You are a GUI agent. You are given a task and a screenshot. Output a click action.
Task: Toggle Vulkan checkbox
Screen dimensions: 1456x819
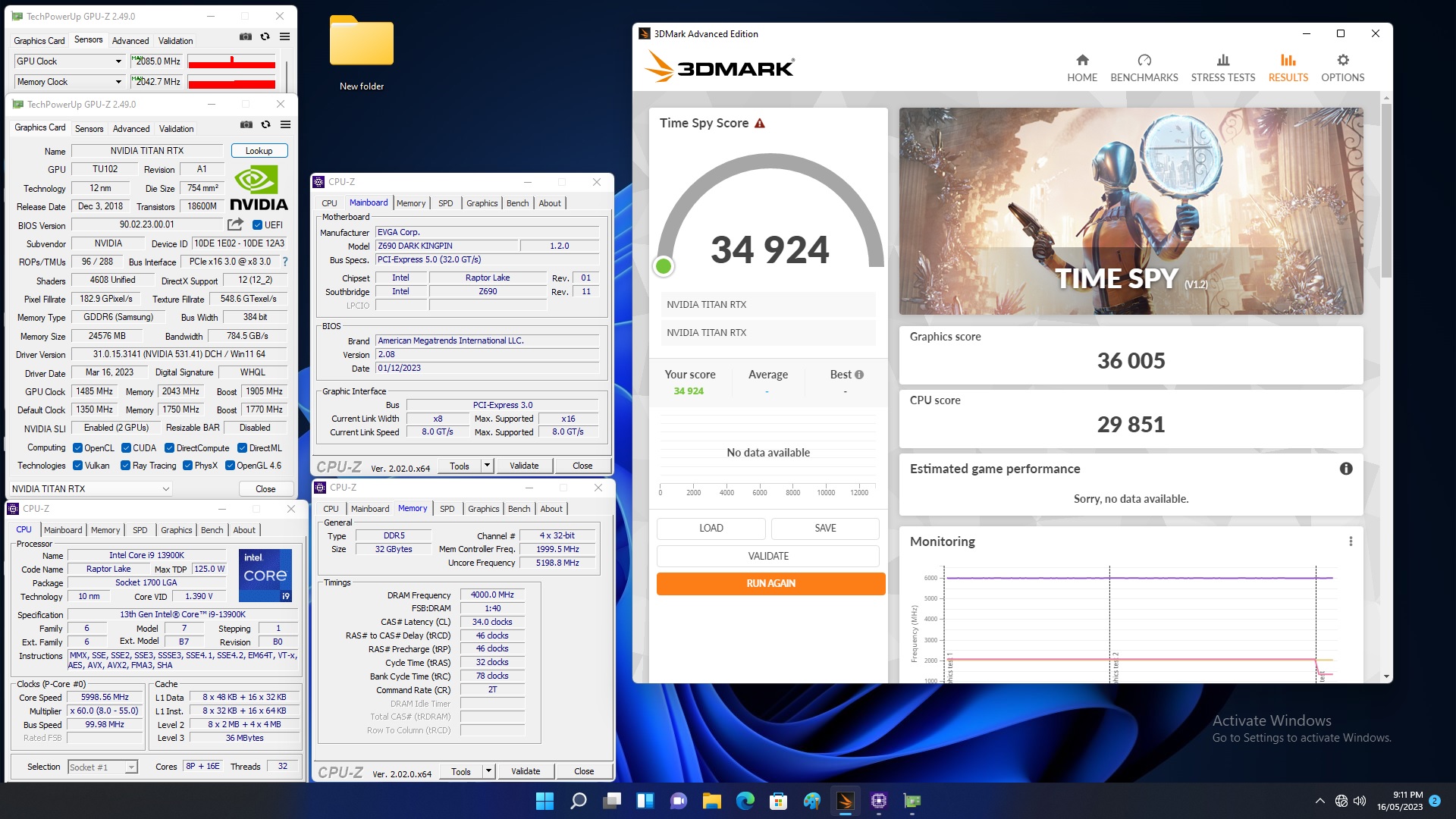click(77, 466)
